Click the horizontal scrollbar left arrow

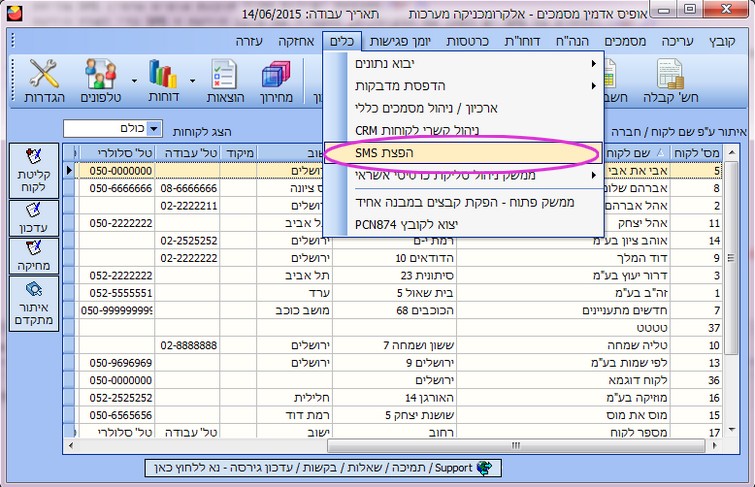click(x=71, y=446)
